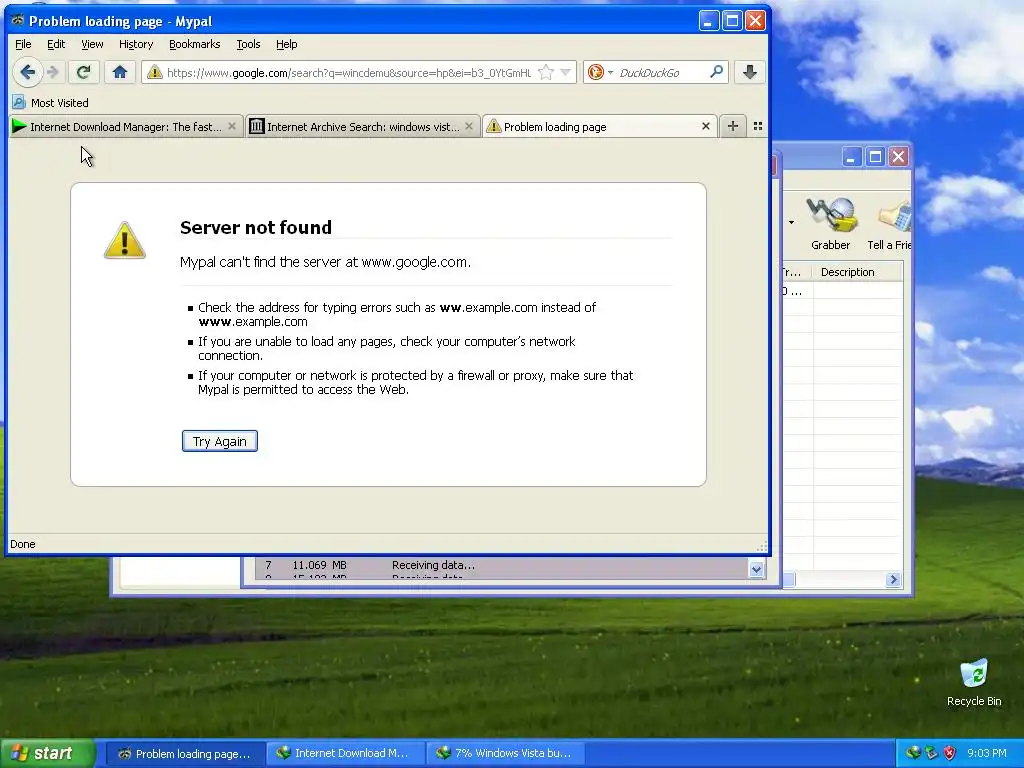Click the Grabber icon in IDM window
The height and width of the screenshot is (768, 1024).
(x=830, y=223)
